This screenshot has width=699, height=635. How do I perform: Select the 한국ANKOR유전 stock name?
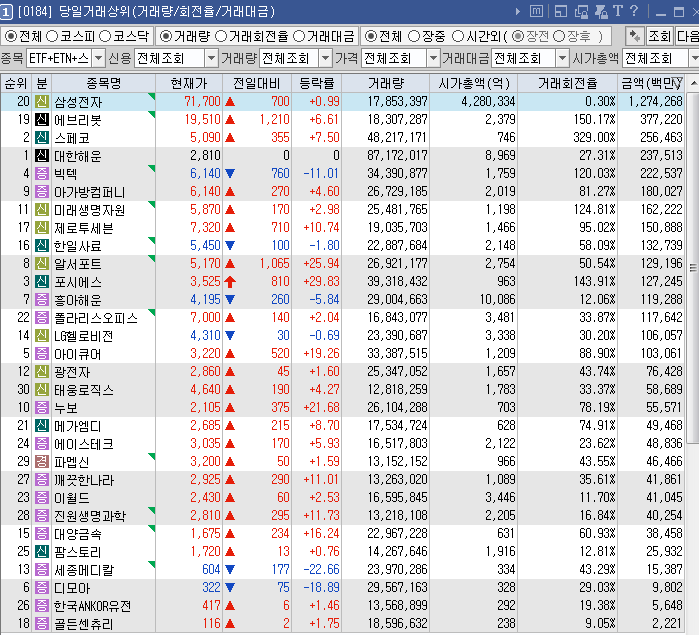pos(92,606)
